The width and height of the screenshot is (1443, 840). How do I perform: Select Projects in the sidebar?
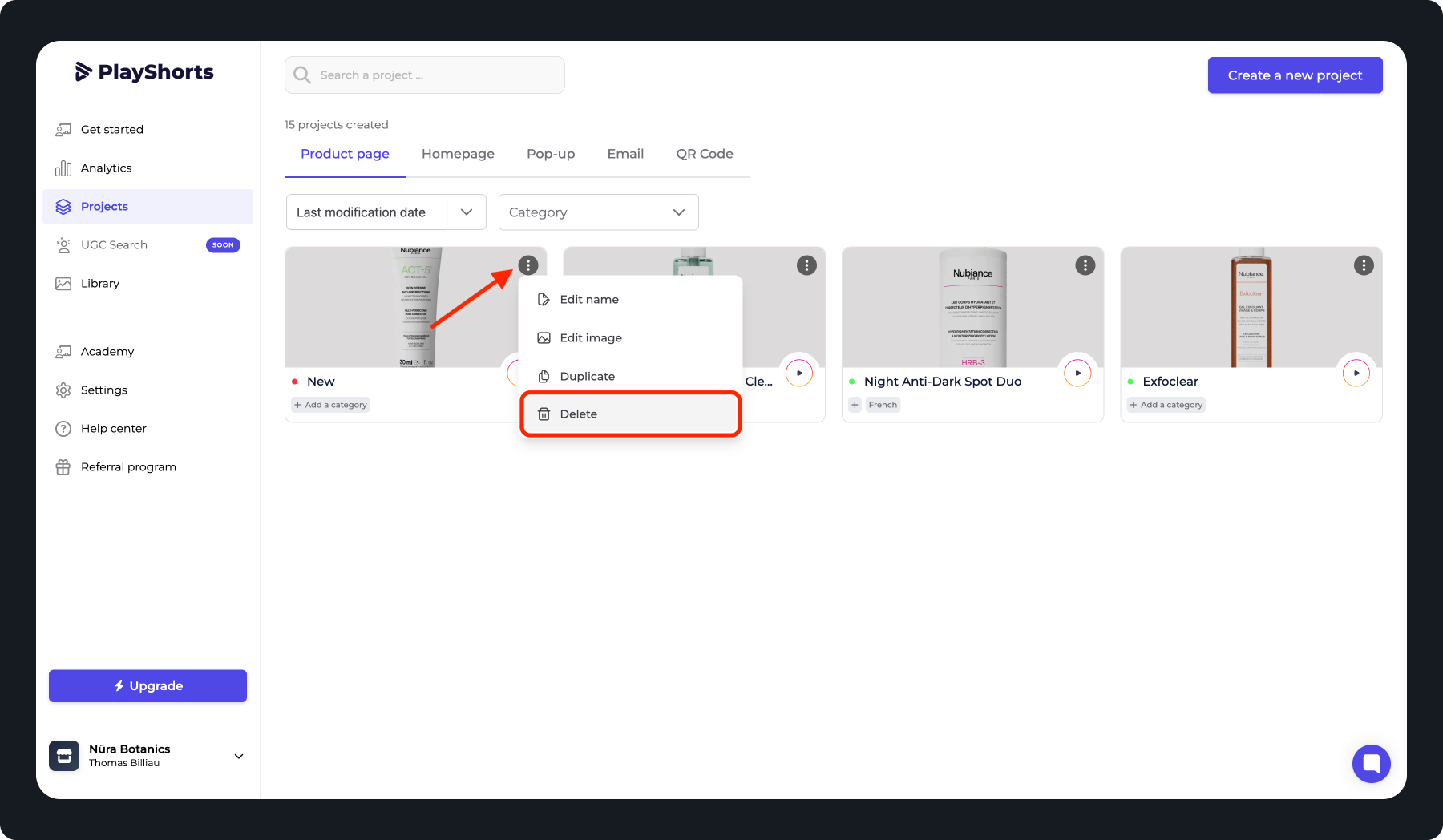point(148,207)
